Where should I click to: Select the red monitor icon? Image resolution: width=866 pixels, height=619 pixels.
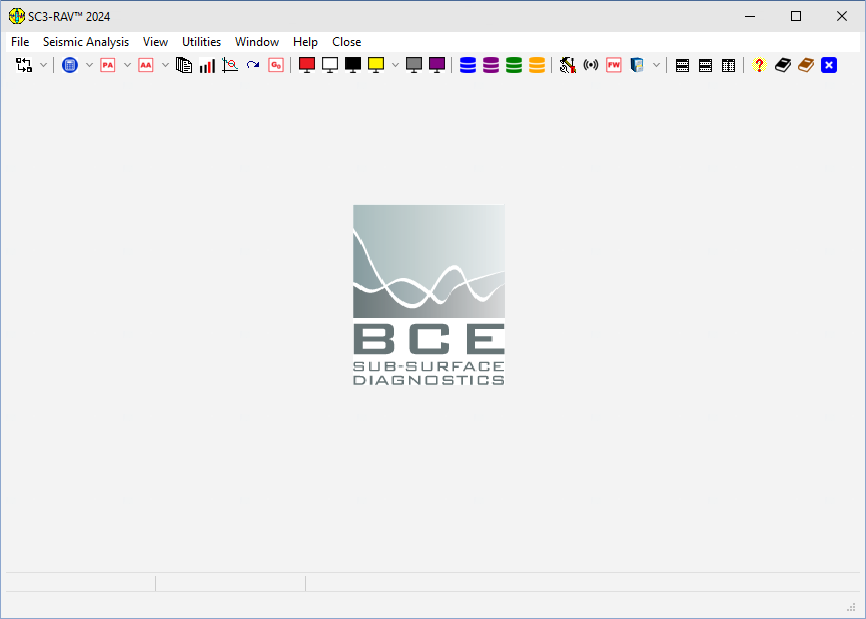pyautogui.click(x=307, y=65)
